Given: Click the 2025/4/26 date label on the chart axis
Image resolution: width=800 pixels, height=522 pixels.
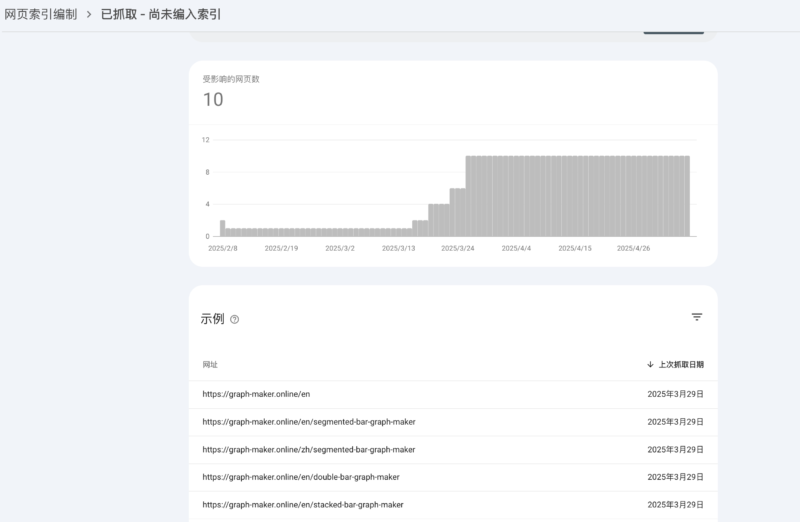Looking at the screenshot, I should pos(634,248).
